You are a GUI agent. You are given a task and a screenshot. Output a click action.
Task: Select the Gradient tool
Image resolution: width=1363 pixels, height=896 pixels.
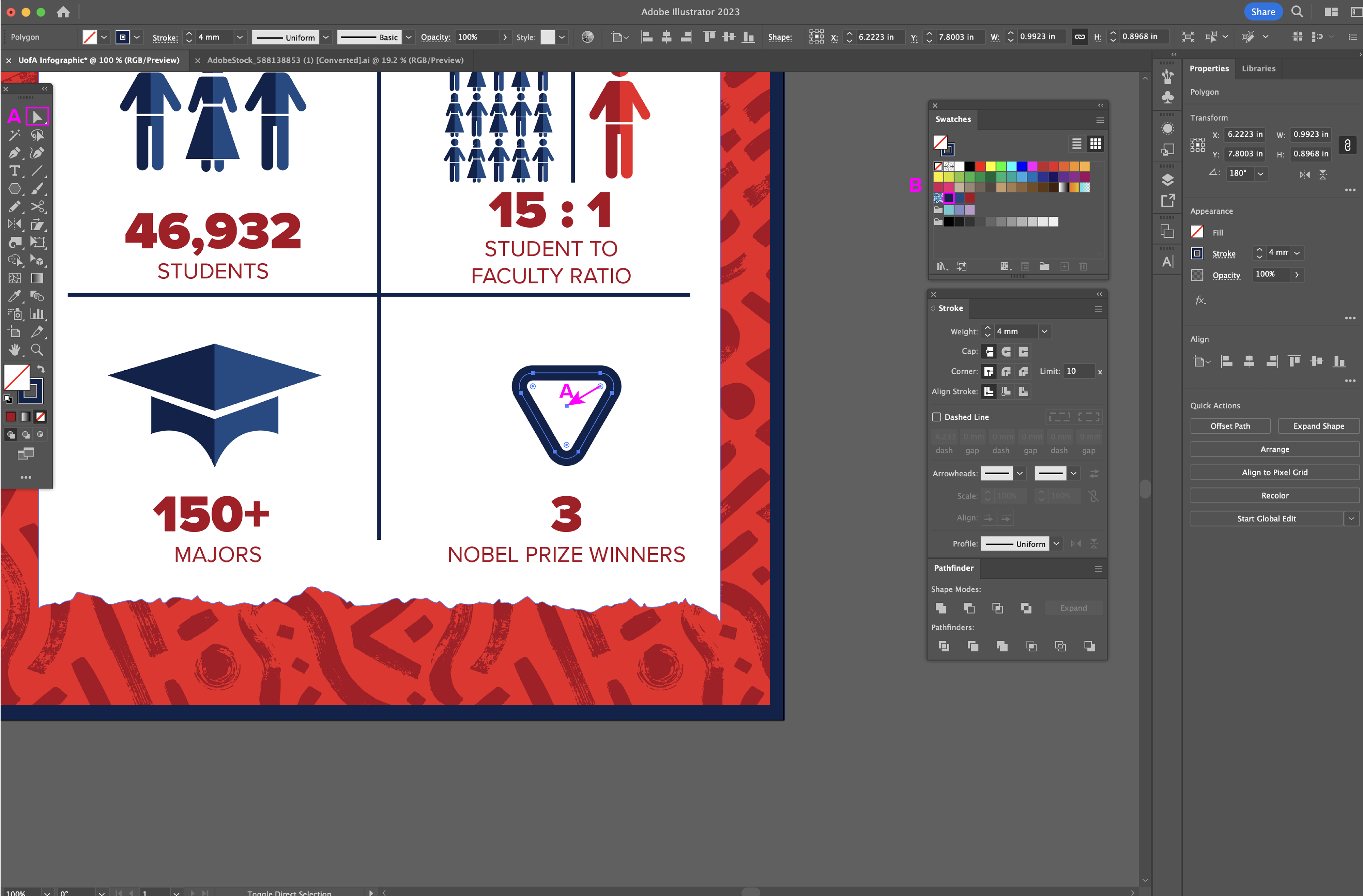(x=37, y=278)
